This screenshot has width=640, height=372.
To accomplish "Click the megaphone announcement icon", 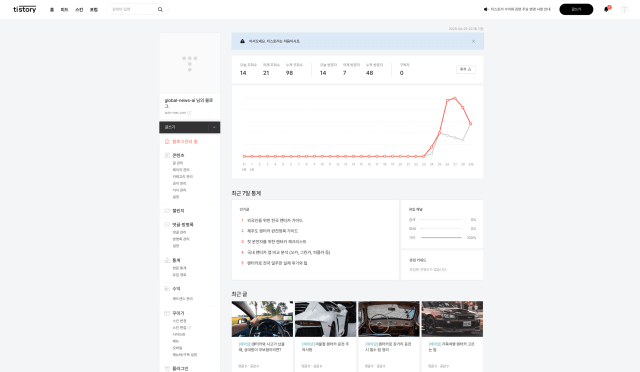I will [x=486, y=9].
